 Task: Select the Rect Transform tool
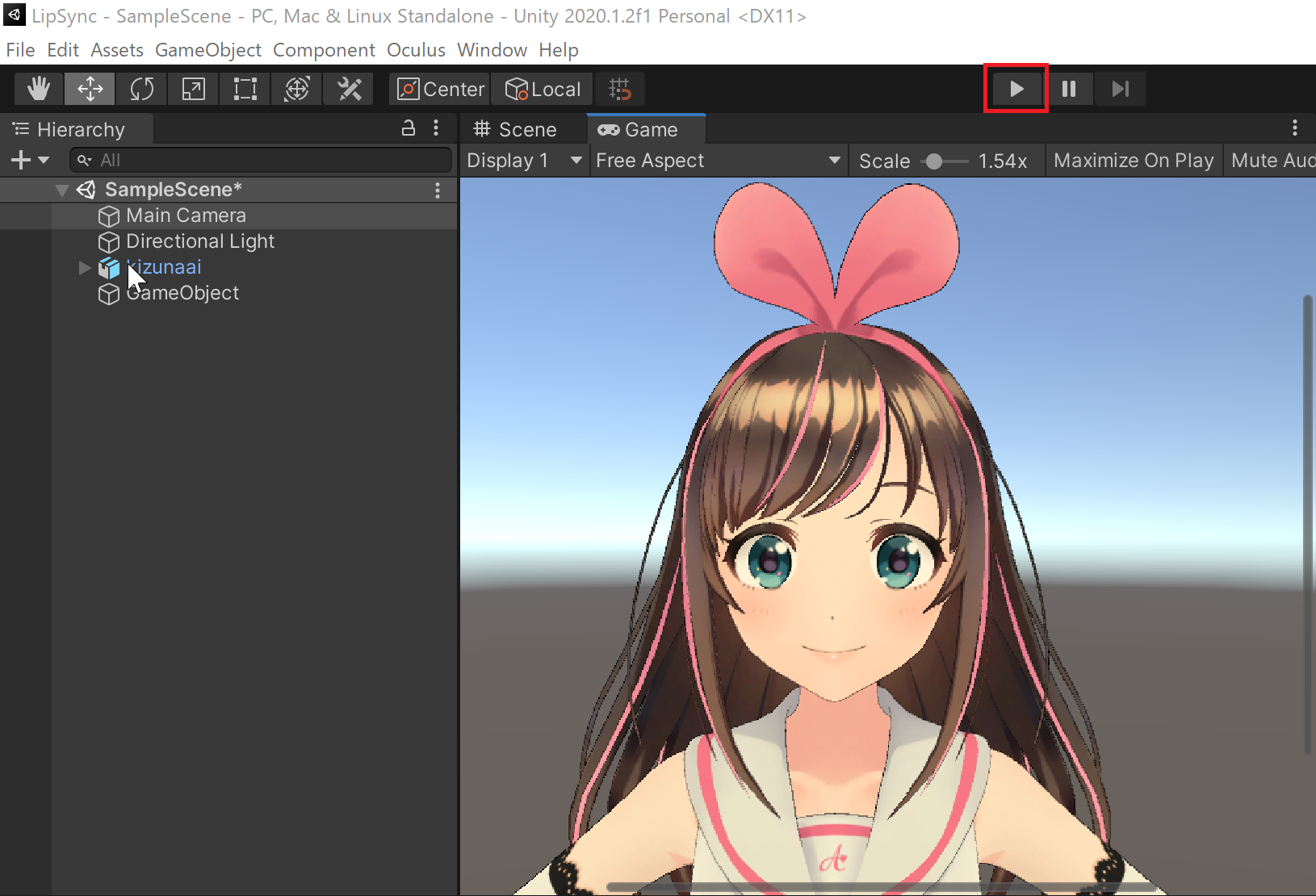pyautogui.click(x=245, y=89)
